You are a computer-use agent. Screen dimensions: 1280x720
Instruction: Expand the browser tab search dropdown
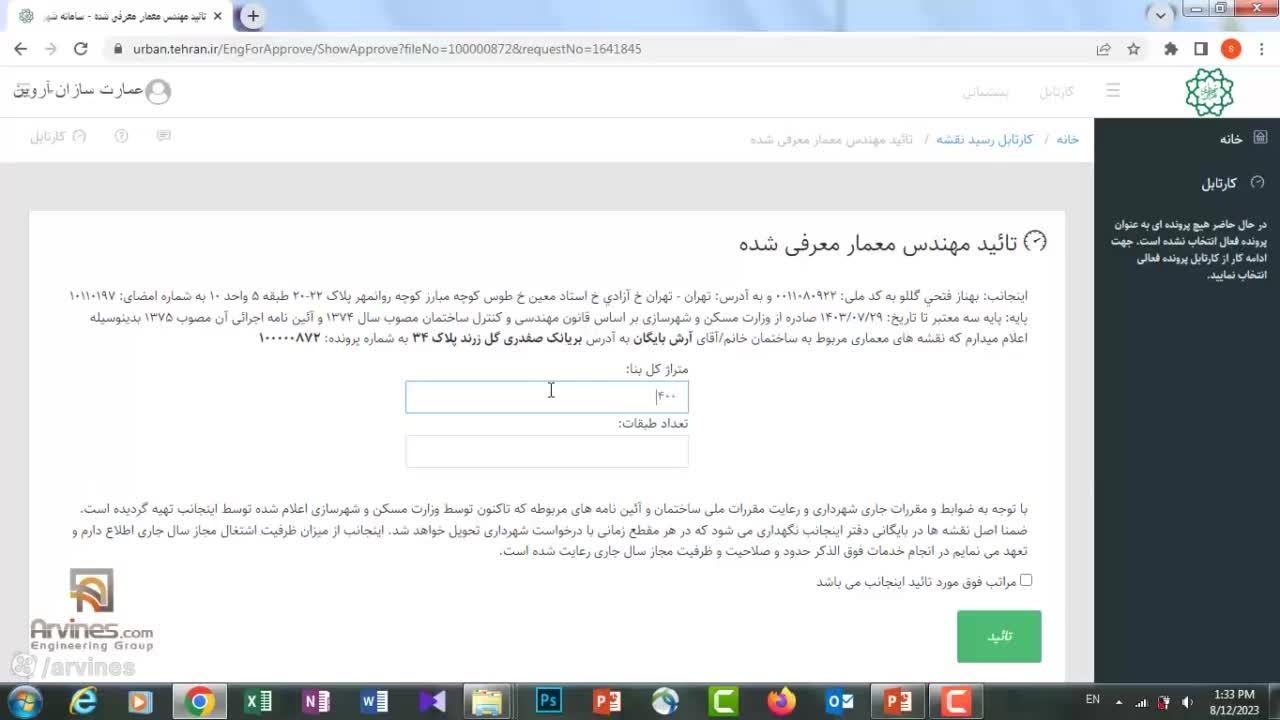pyautogui.click(x=1160, y=15)
